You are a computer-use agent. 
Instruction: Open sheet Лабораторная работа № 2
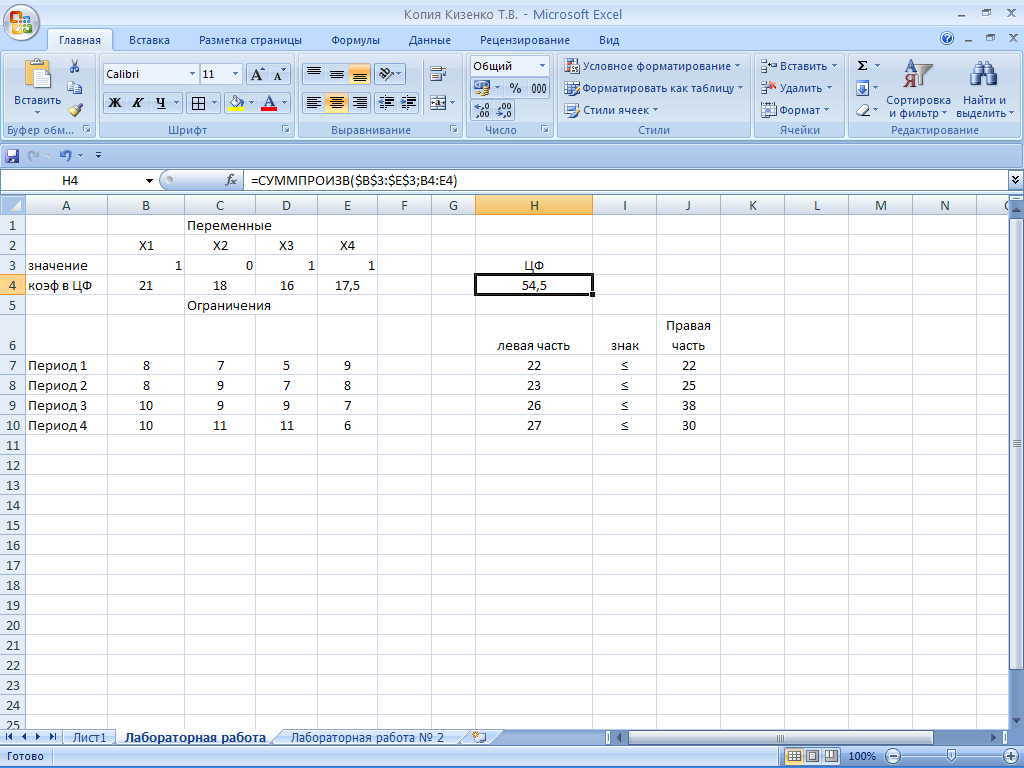pyautogui.click(x=367, y=737)
